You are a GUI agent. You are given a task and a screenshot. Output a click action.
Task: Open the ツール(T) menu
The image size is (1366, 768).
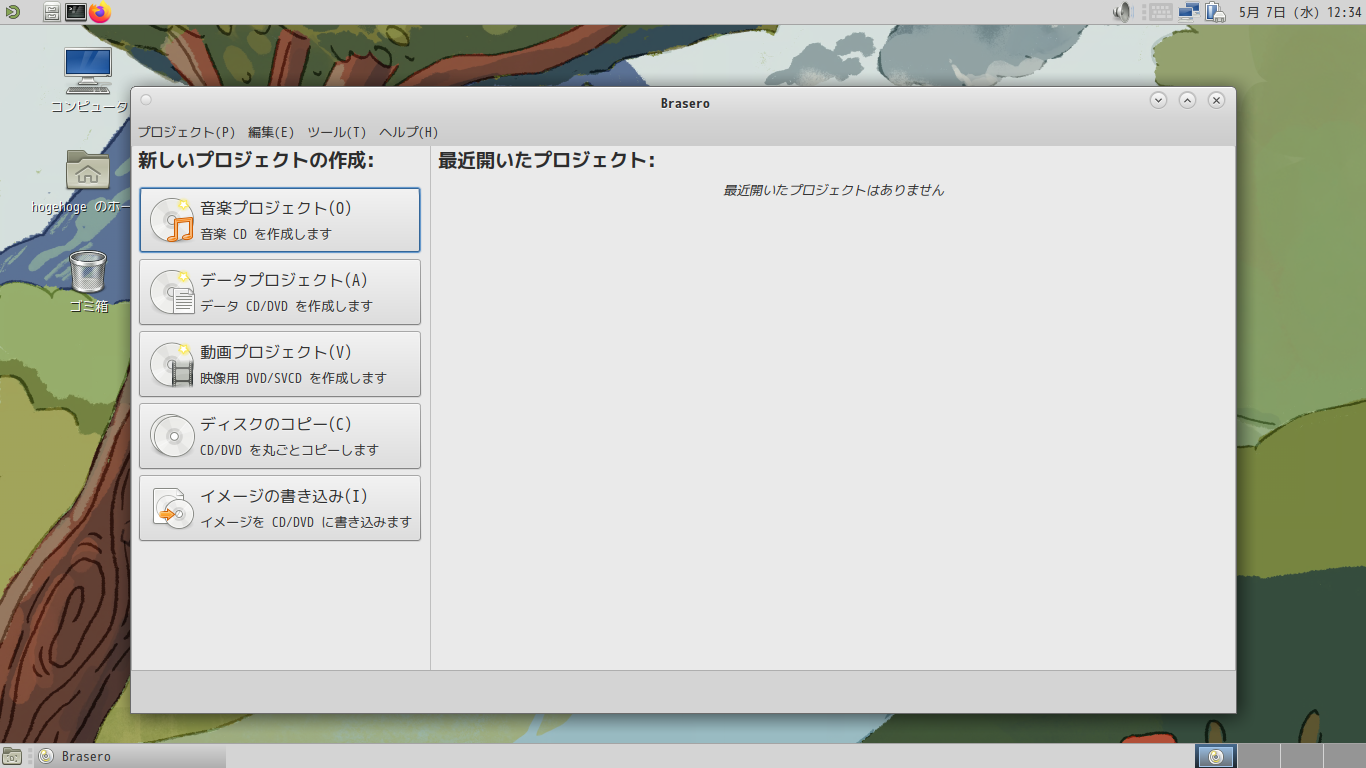click(337, 132)
